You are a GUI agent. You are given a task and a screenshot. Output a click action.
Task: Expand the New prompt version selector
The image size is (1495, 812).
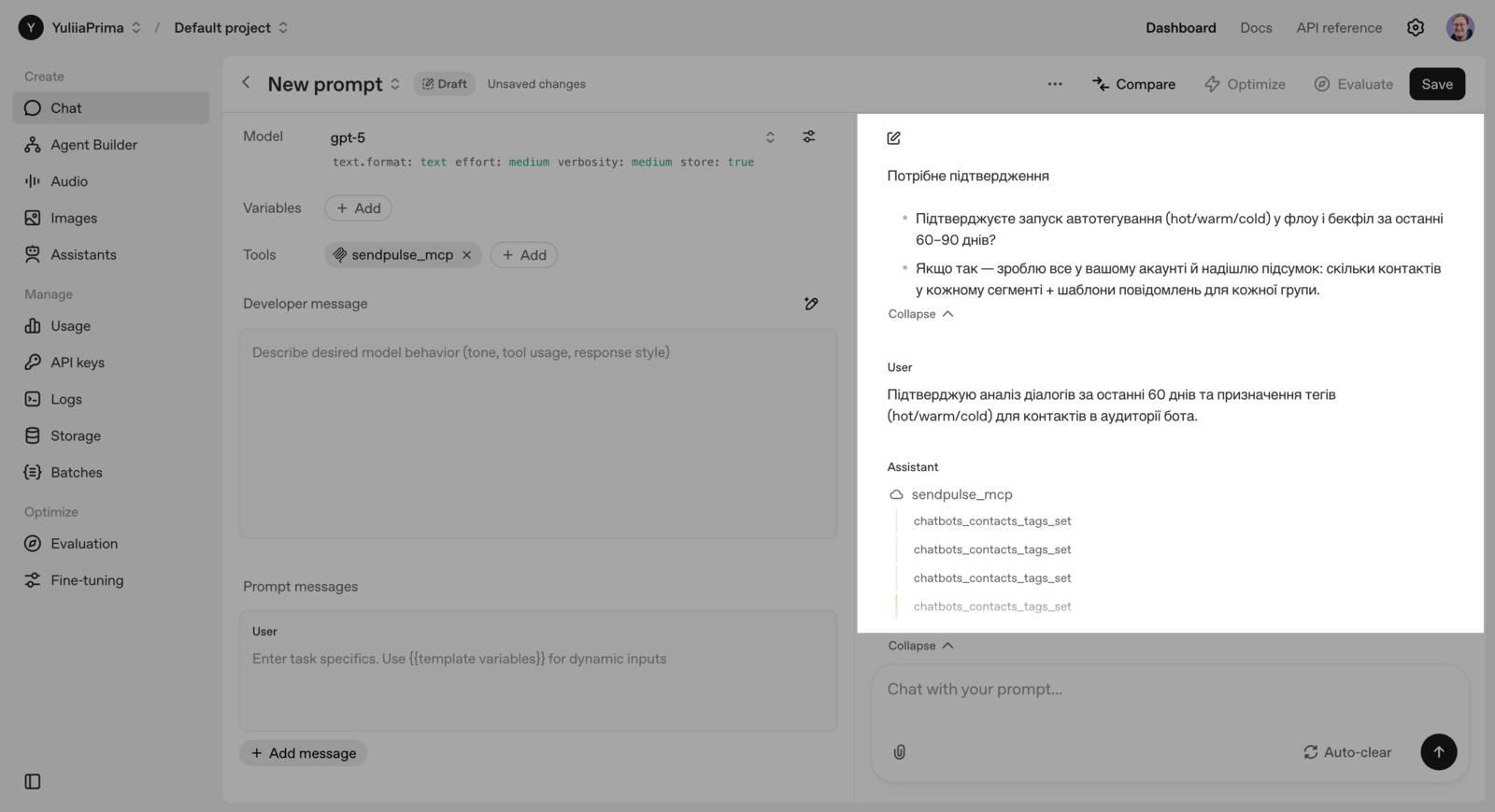pos(395,84)
